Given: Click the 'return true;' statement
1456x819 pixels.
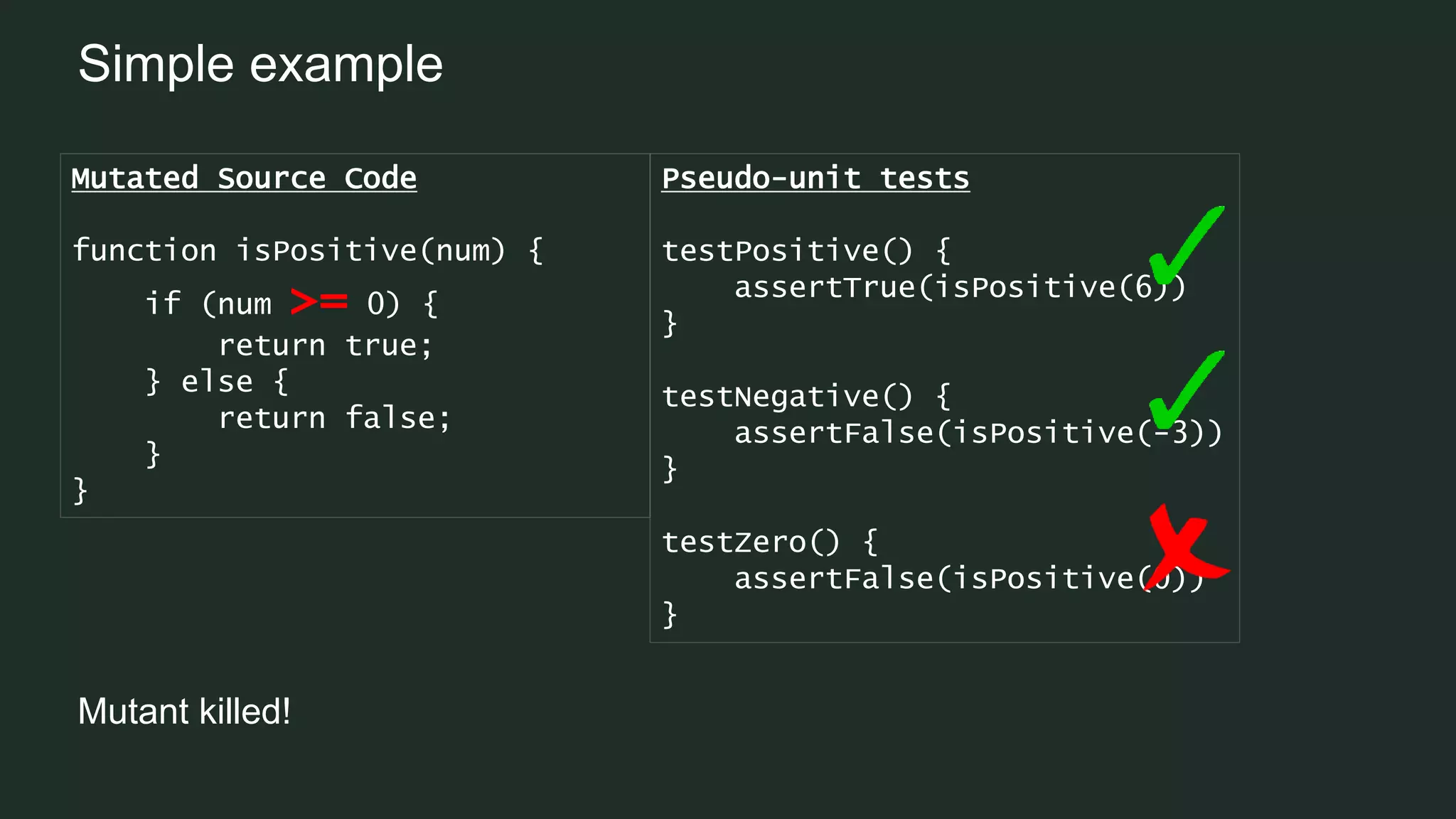Looking at the screenshot, I should [325, 346].
